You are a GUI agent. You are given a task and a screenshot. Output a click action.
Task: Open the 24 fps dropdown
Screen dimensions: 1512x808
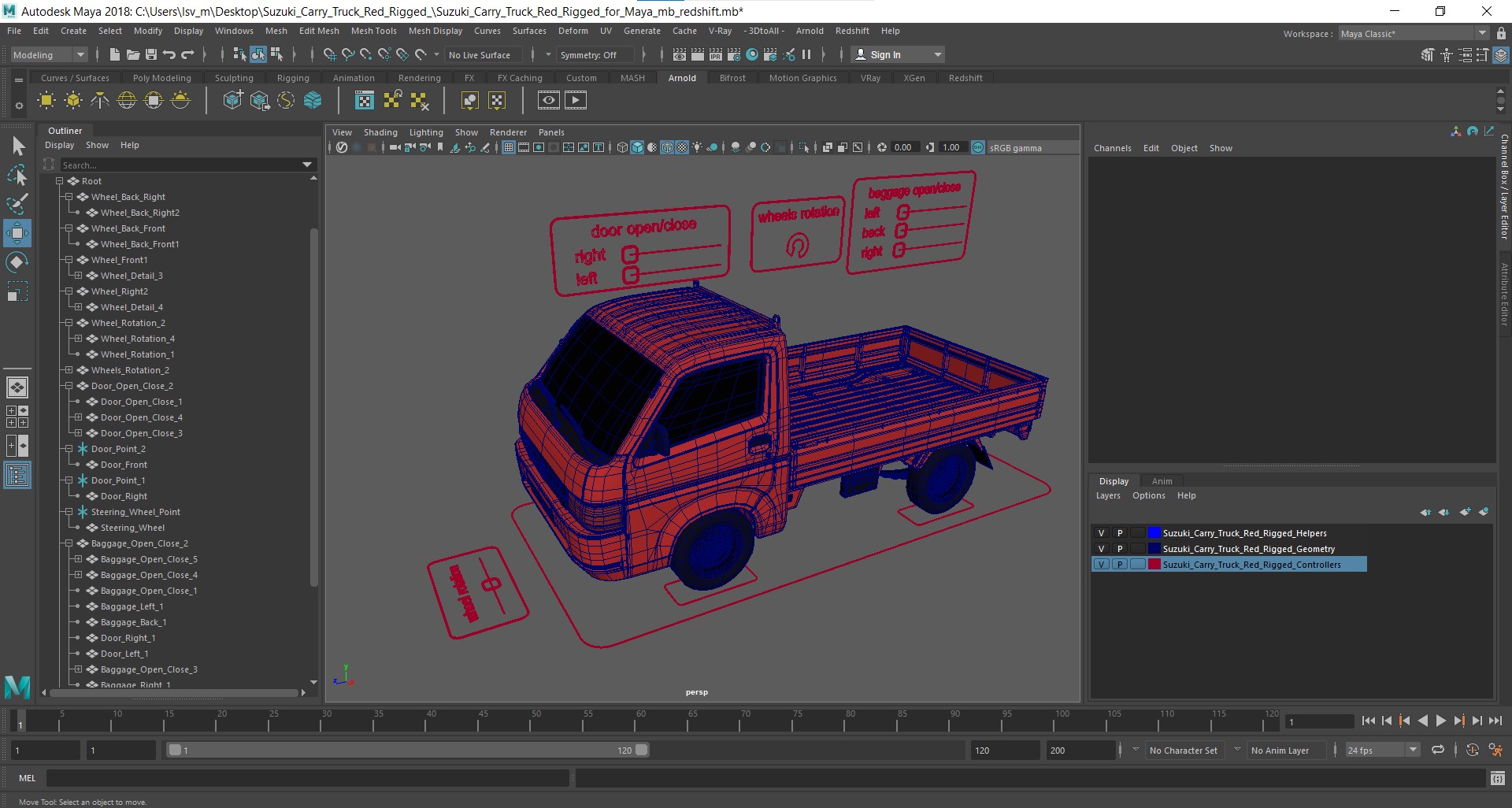[1382, 750]
